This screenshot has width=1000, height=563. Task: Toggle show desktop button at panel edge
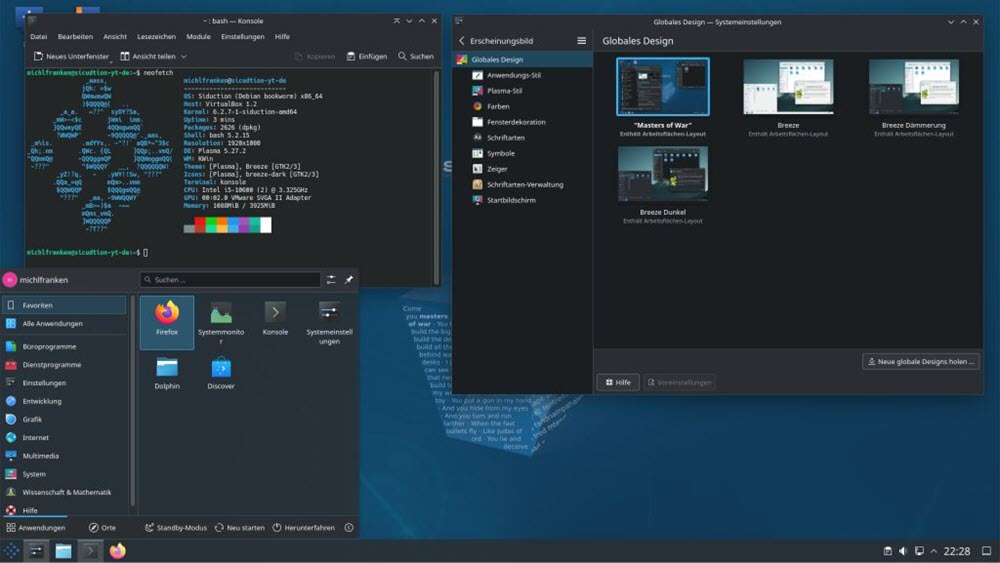[988, 551]
